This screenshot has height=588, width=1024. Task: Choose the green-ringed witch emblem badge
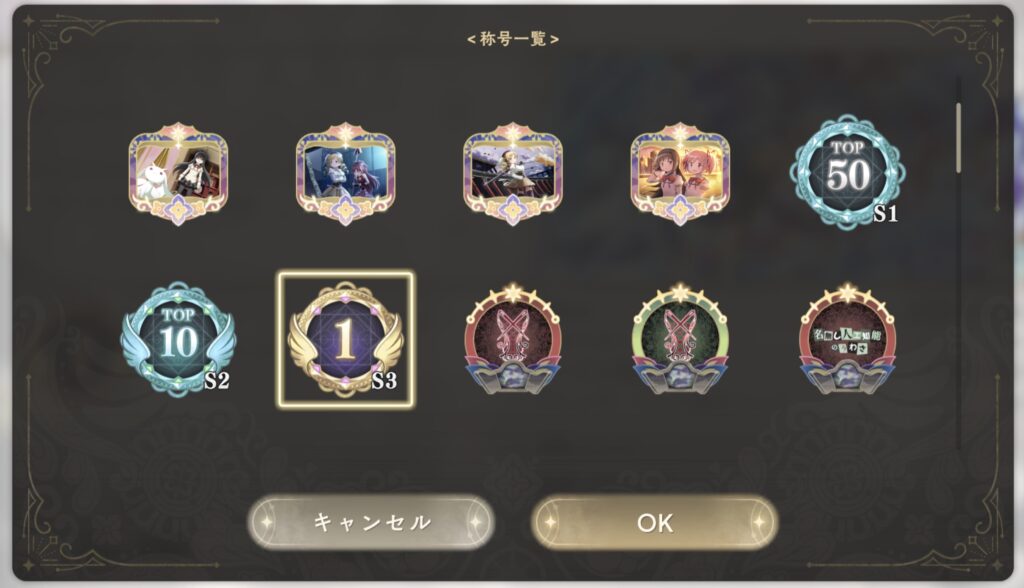pos(680,339)
